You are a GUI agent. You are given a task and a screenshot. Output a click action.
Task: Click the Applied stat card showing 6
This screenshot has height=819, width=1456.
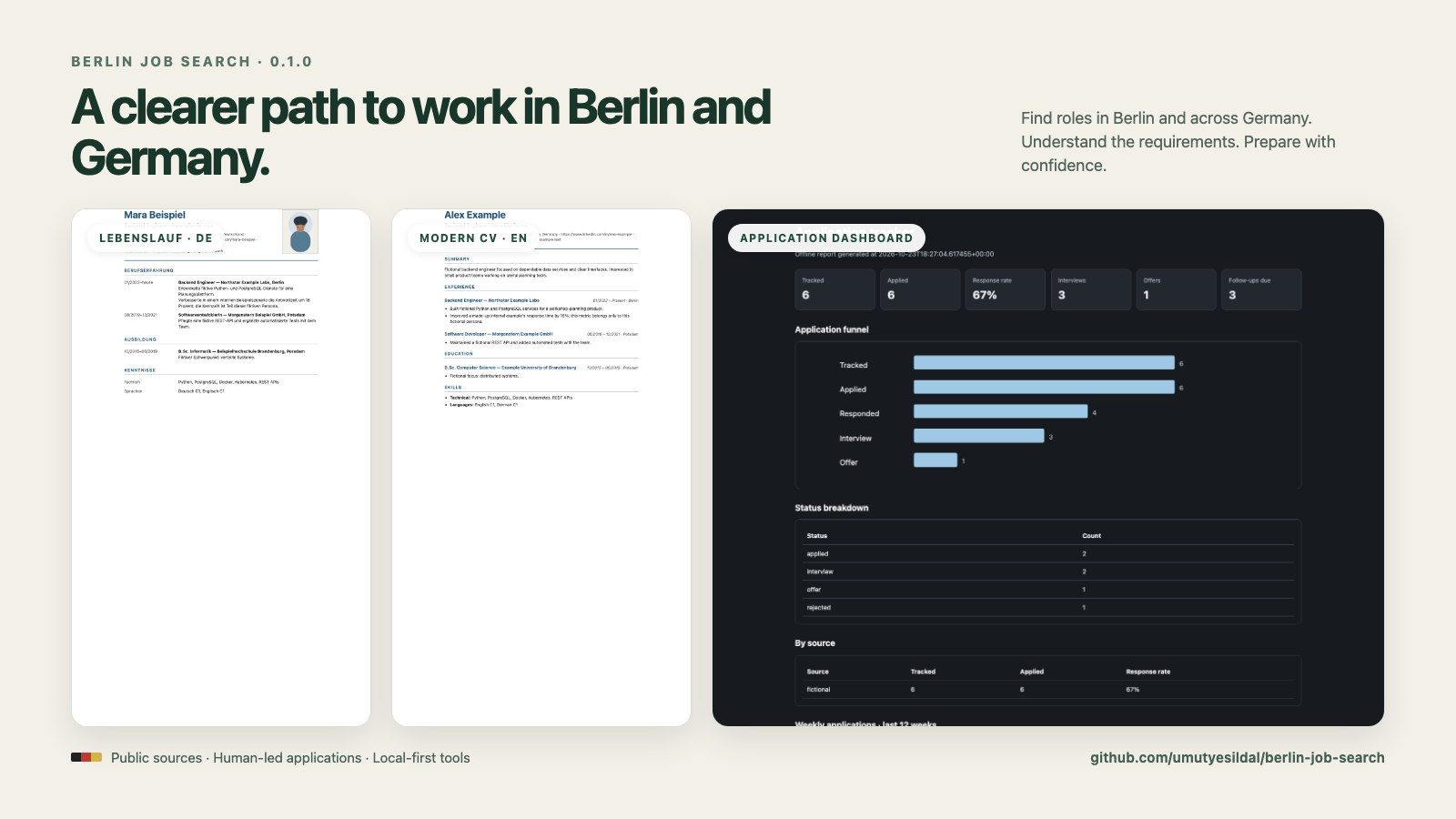[x=920, y=289]
